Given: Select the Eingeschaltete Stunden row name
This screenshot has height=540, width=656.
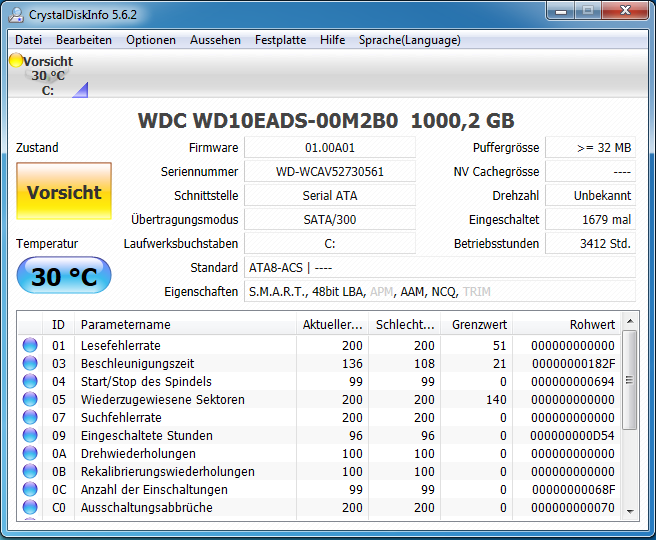Looking at the screenshot, I should (146, 435).
